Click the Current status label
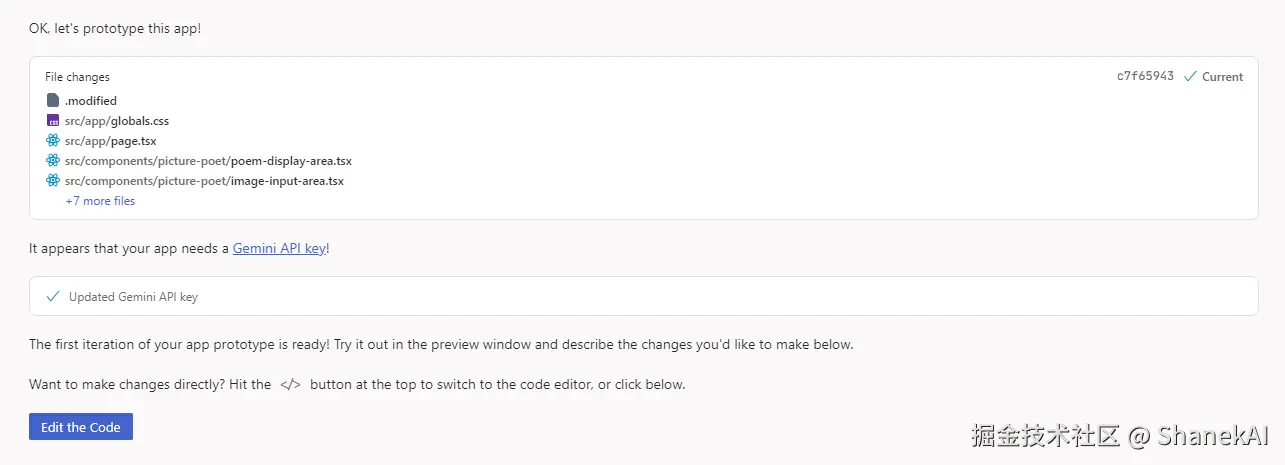This screenshot has height=465, width=1285. [x=1222, y=77]
